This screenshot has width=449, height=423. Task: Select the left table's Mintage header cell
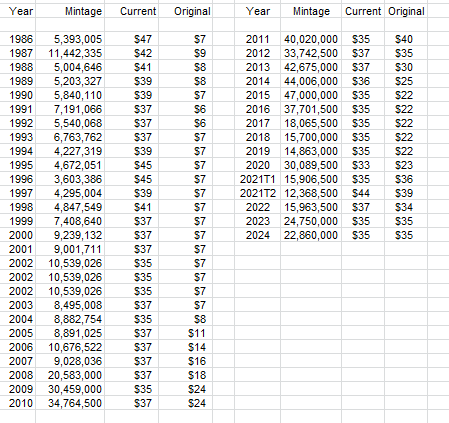[x=70, y=11]
